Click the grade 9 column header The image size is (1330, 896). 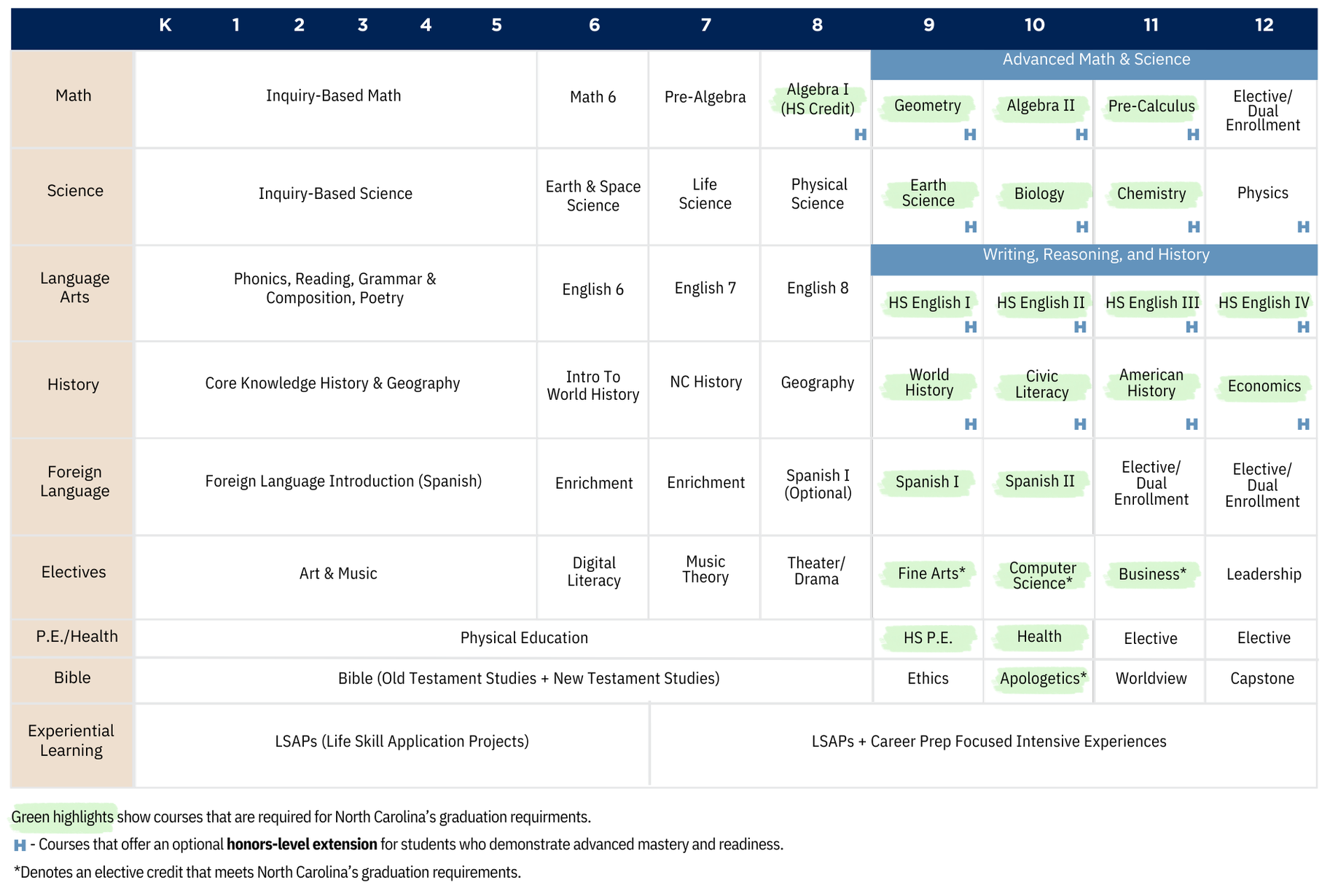coord(928,25)
